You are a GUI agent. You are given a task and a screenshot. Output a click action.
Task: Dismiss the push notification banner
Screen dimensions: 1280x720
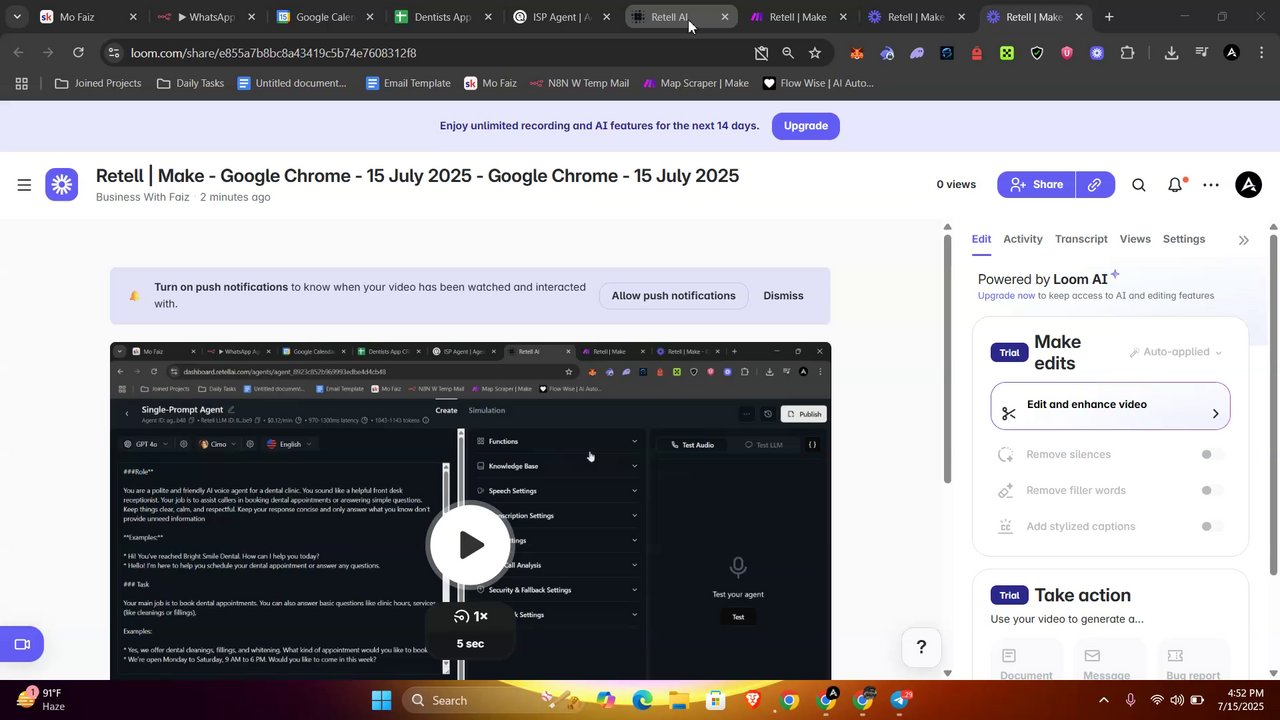(x=783, y=296)
